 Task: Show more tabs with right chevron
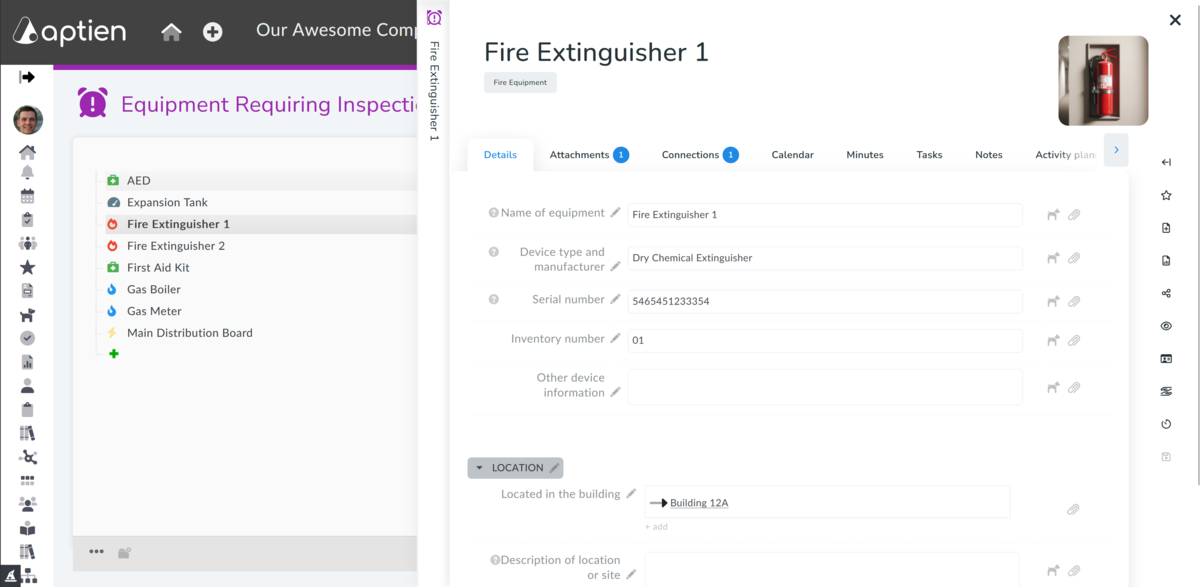click(x=1116, y=150)
